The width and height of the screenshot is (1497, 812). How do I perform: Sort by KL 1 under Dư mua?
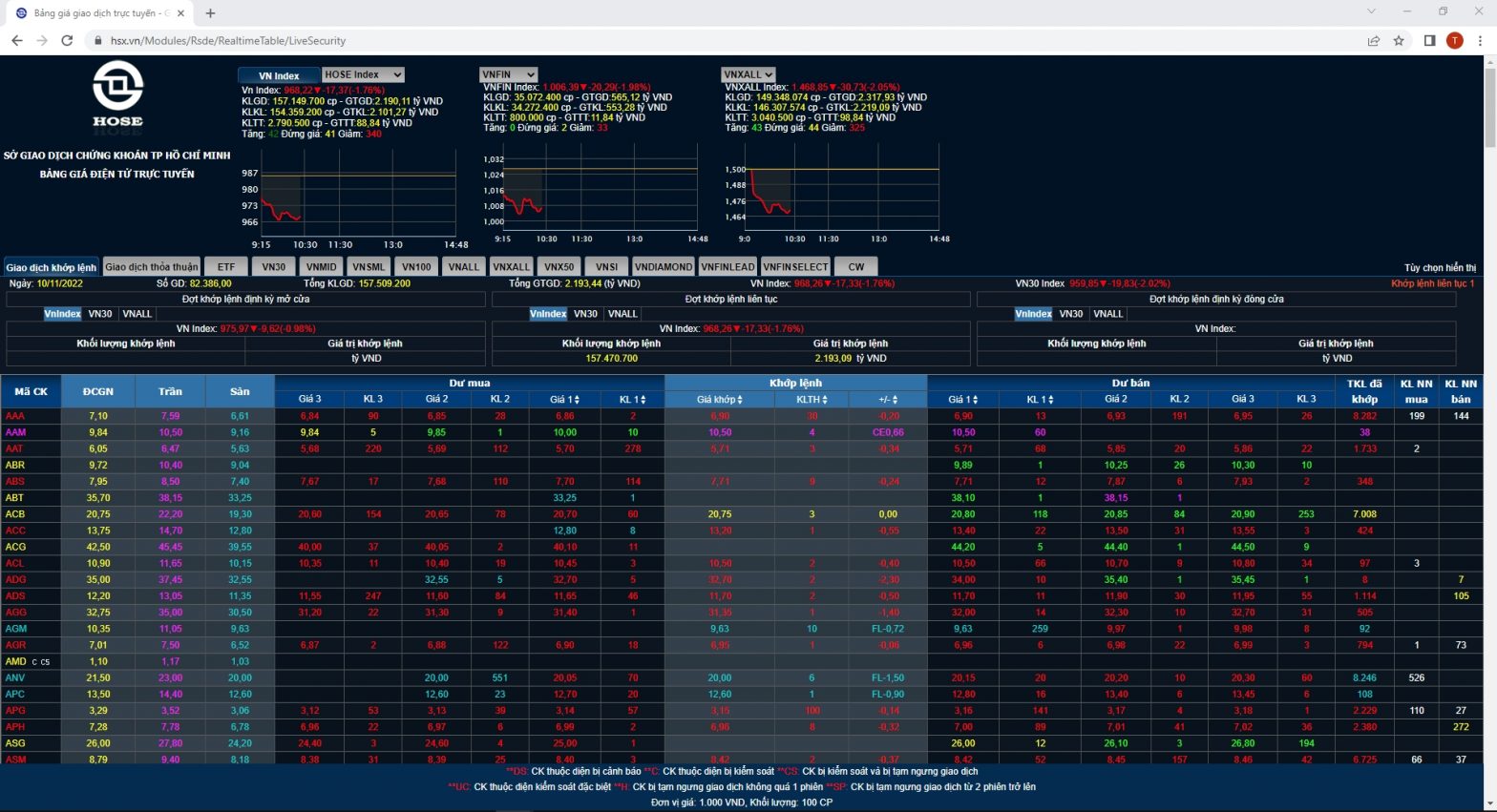[x=632, y=399]
